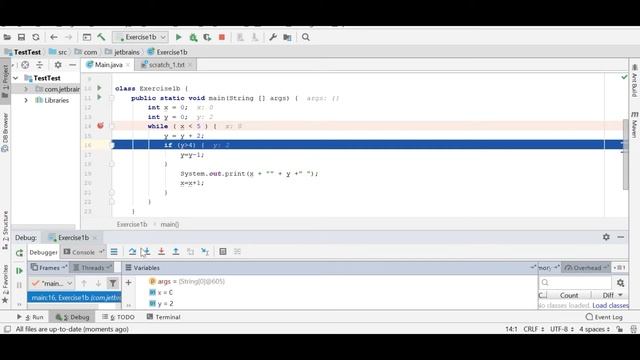Toggle the frames filter funnel icon
This screenshot has height=360, width=640.
tap(113, 283)
